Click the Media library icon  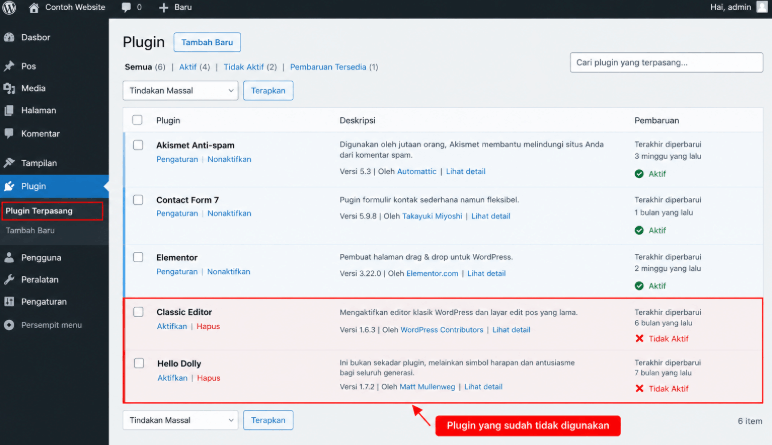(x=9, y=88)
